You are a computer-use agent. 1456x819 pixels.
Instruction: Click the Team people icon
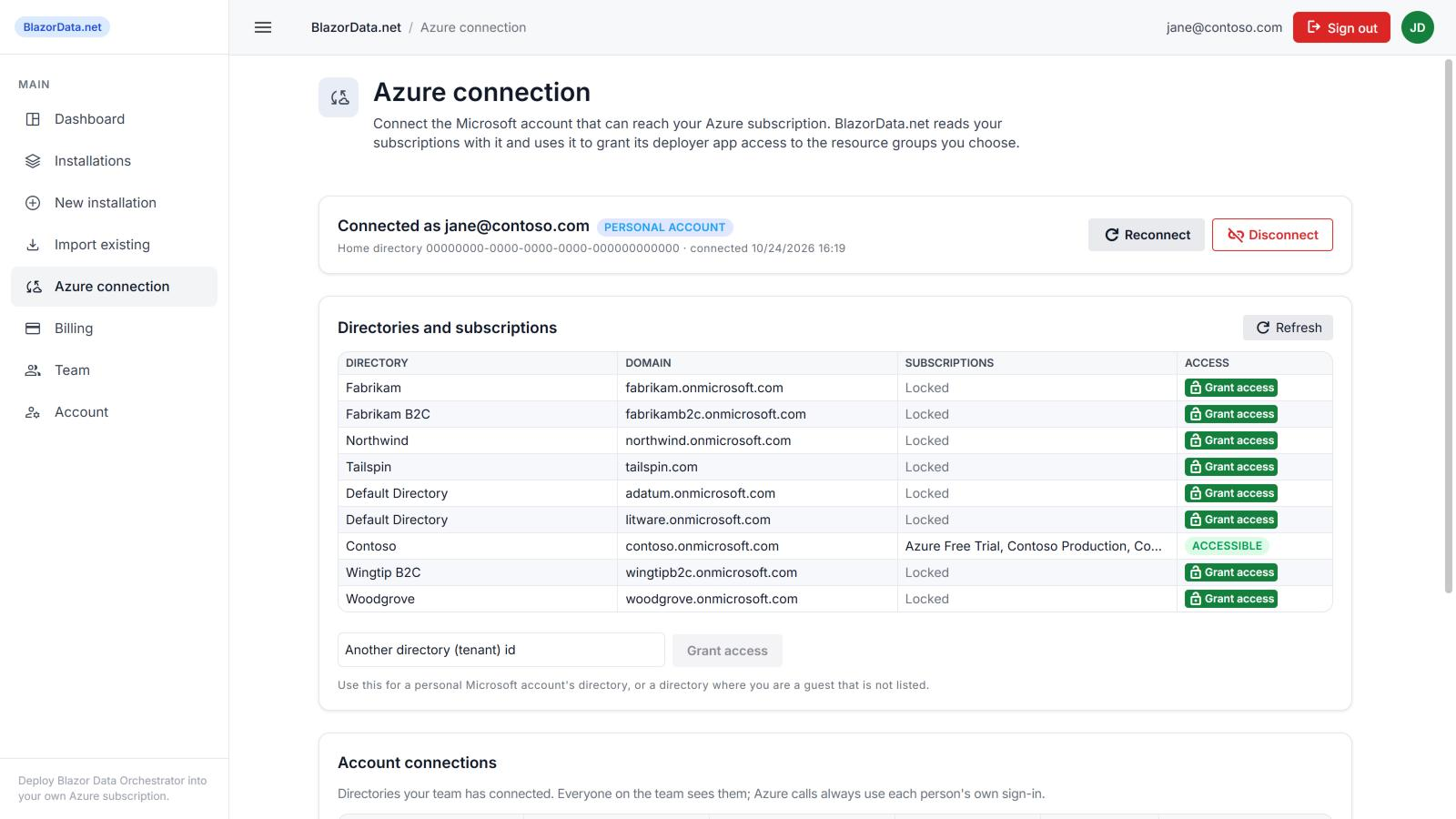pos(33,370)
